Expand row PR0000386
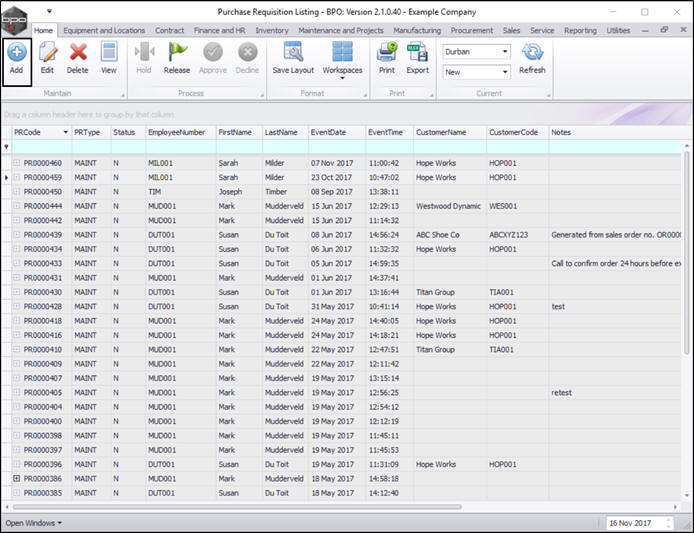 point(16,479)
